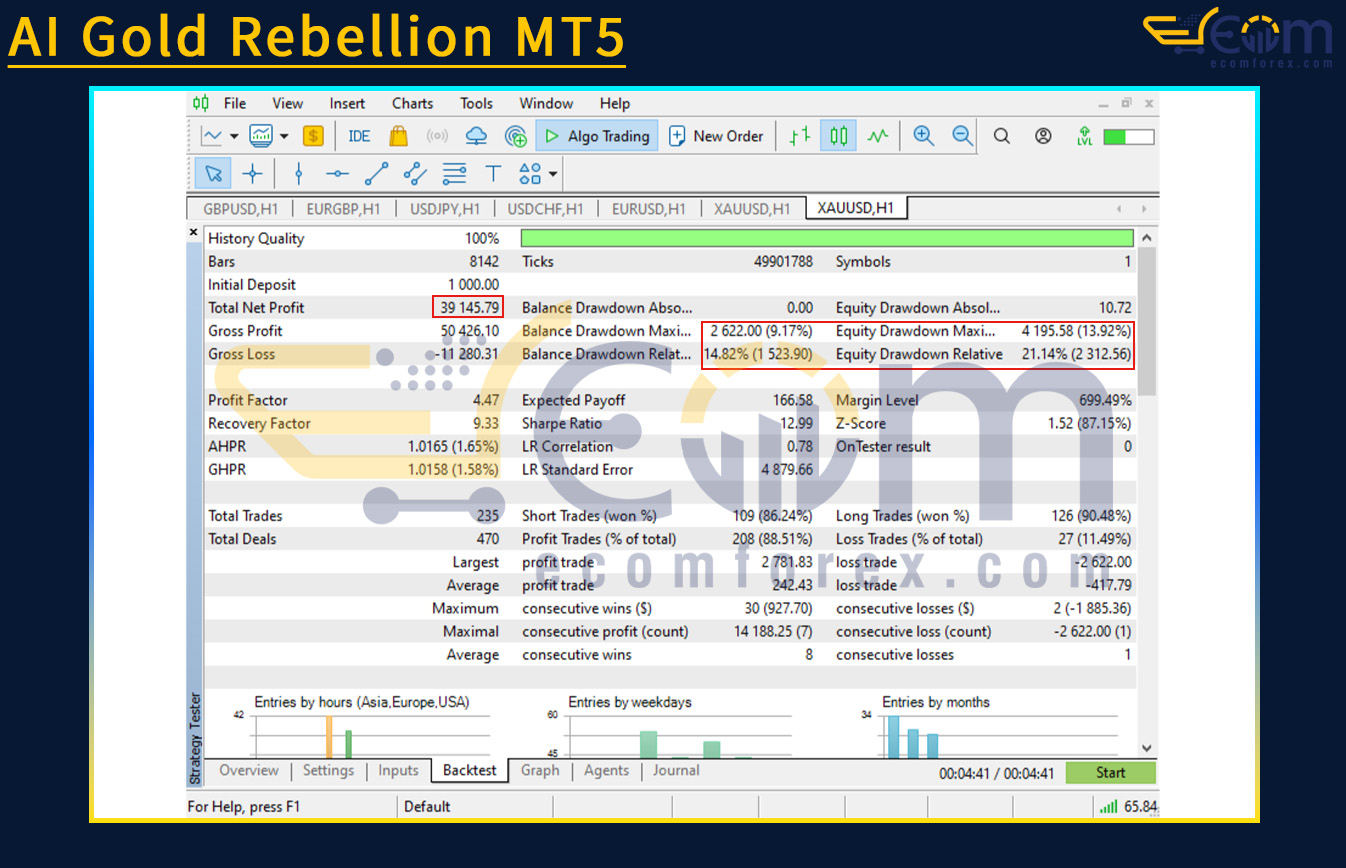Click the green level progress bar
The image size is (1346, 868).
tap(1128, 136)
